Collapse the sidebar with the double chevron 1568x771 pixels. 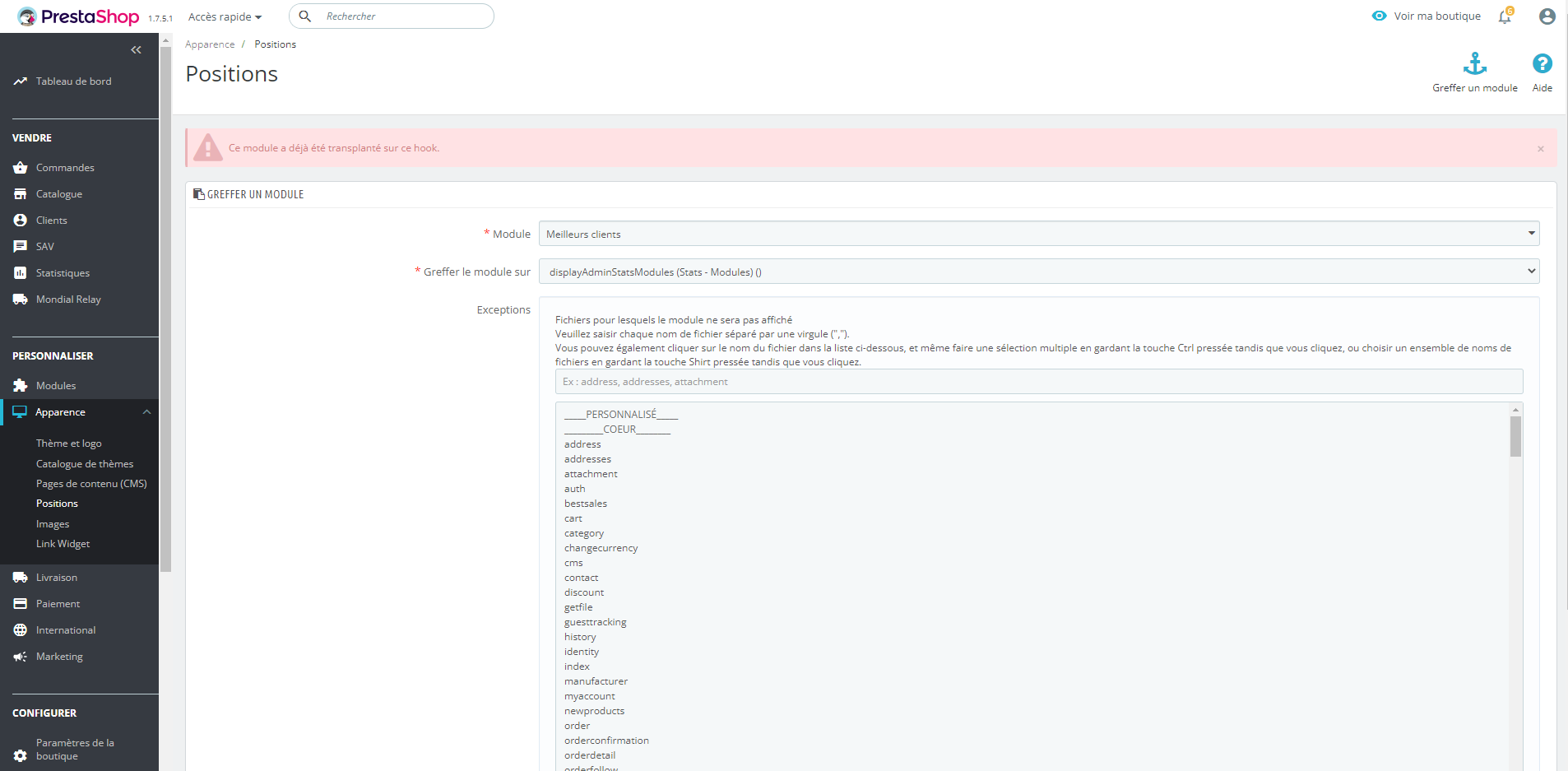(137, 50)
